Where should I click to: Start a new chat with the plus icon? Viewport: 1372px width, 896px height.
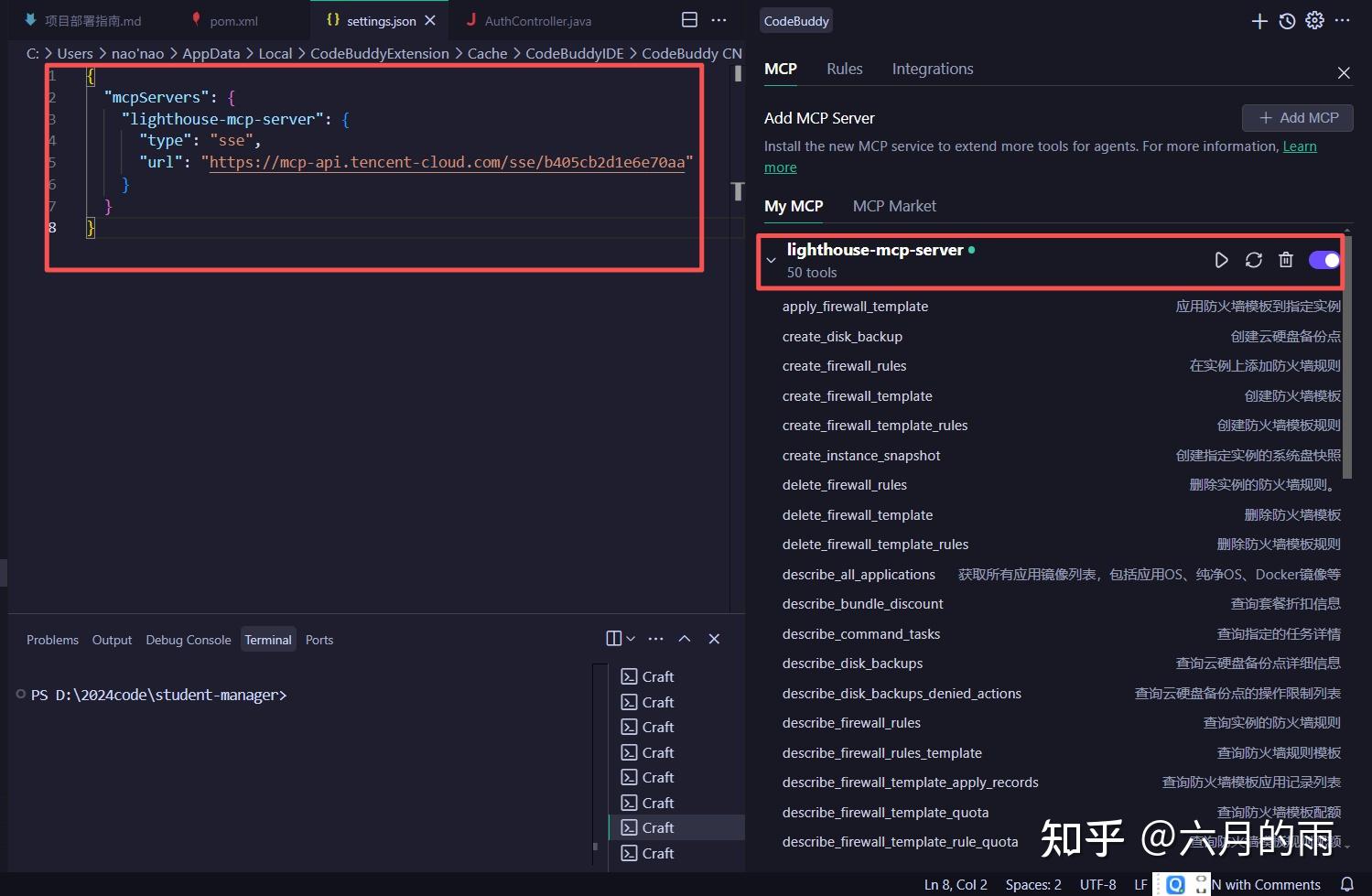(1259, 20)
